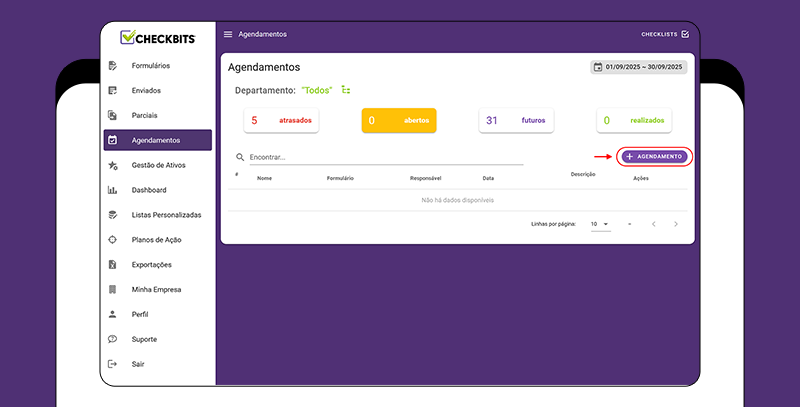The width and height of the screenshot is (800, 407).
Task: Click the Minha Empresa building icon
Action: (113, 289)
